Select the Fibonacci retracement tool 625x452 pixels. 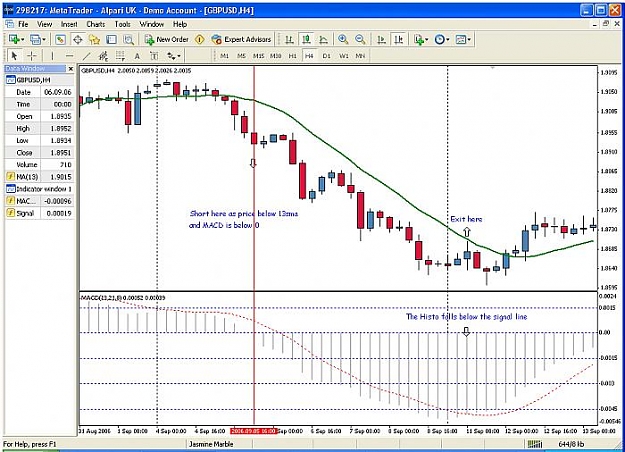pos(120,55)
